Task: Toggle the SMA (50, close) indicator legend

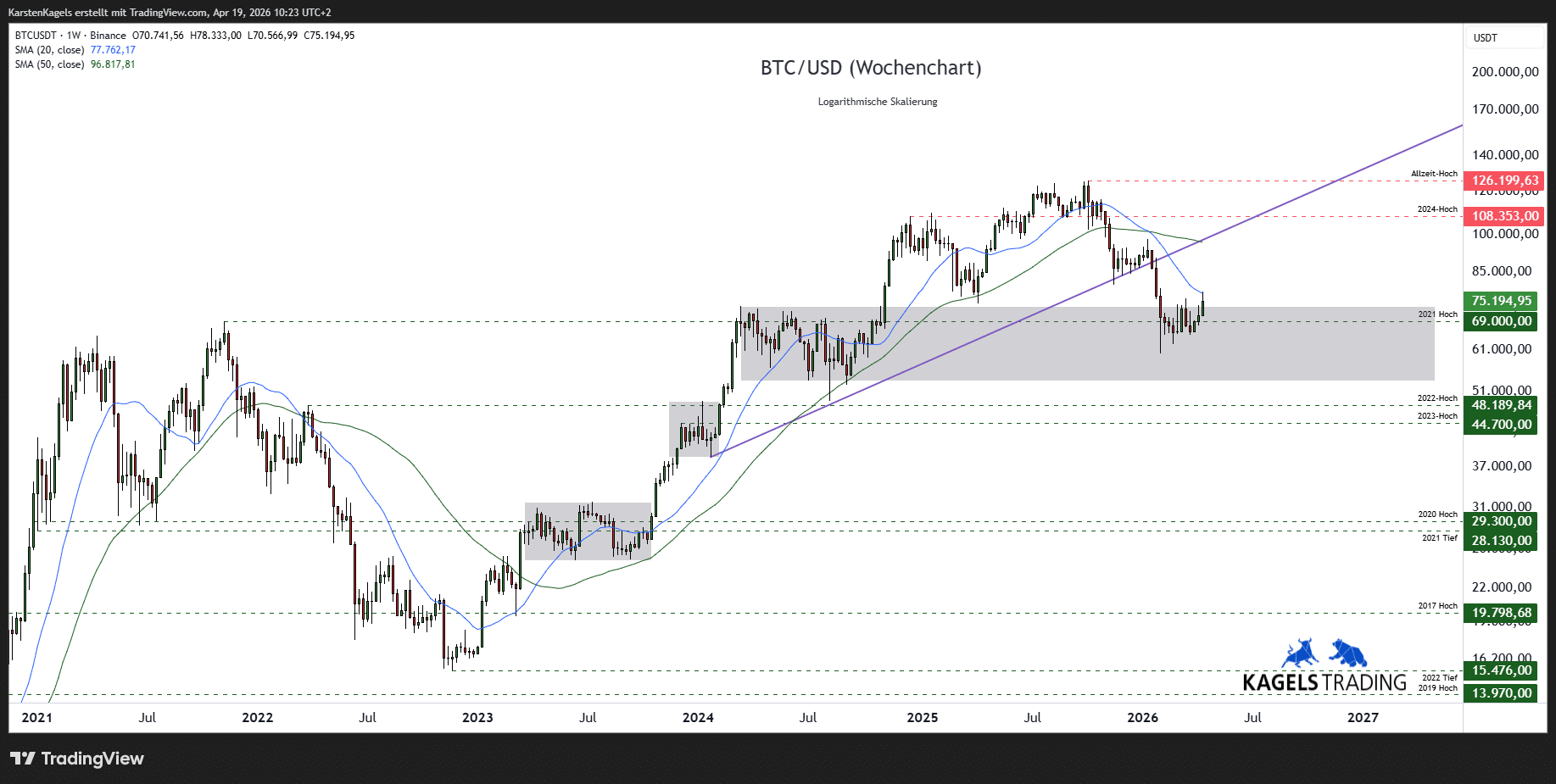Action: click(x=49, y=64)
